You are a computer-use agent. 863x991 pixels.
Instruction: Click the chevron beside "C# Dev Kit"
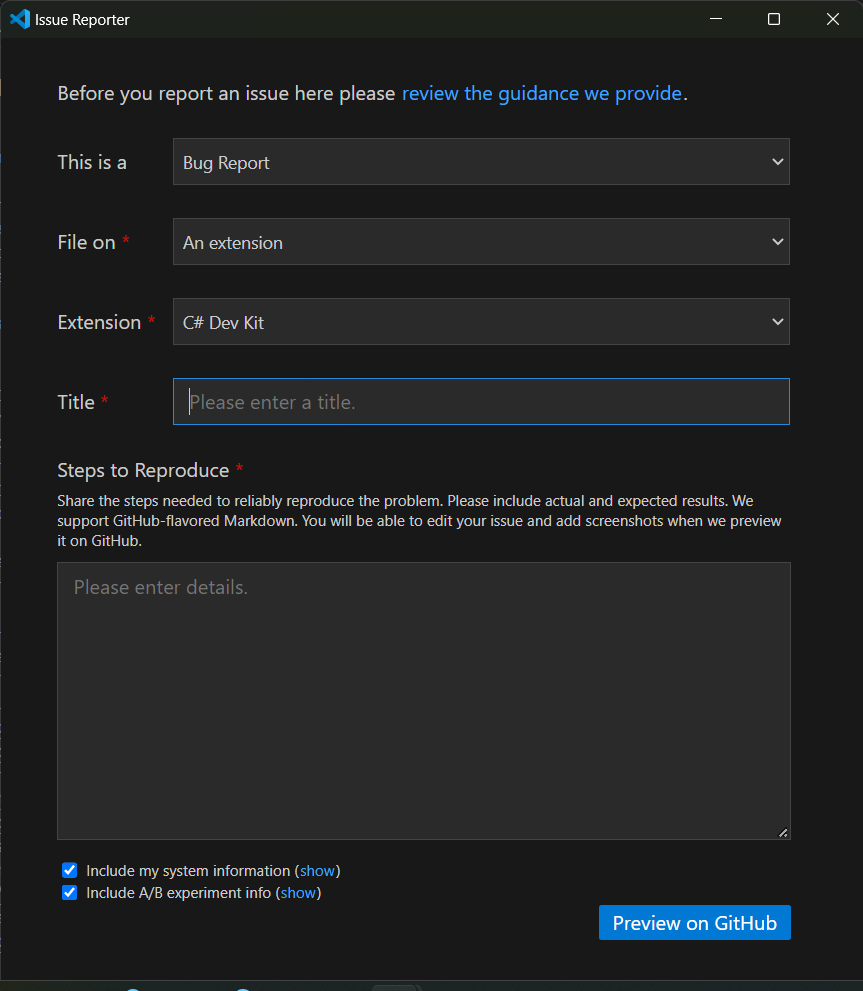(778, 321)
